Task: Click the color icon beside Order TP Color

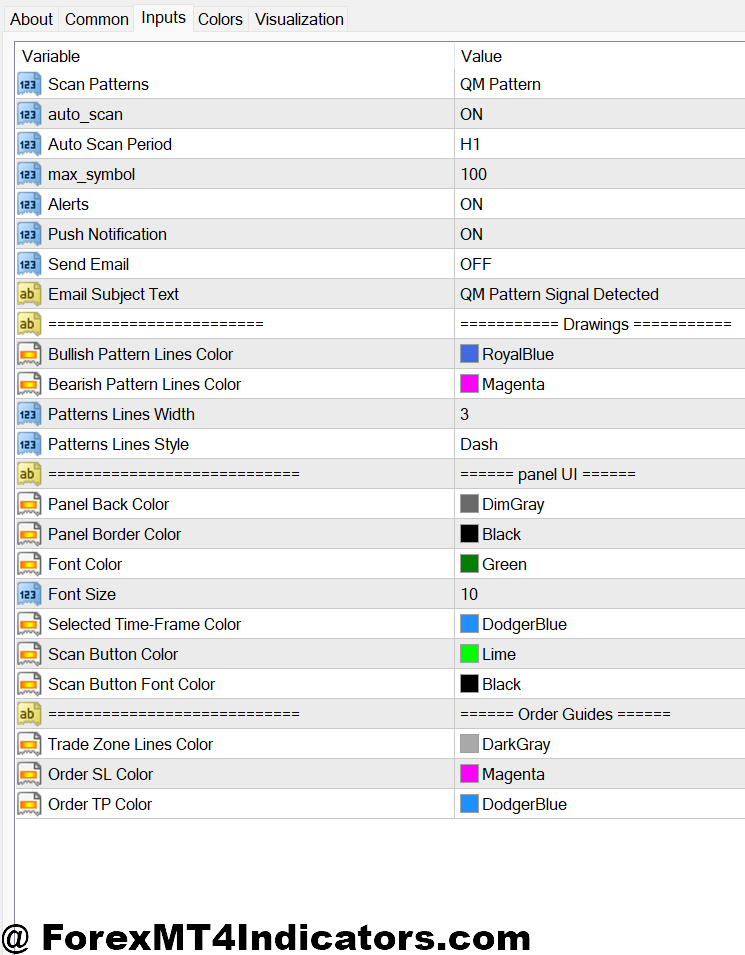Action: tap(29, 804)
